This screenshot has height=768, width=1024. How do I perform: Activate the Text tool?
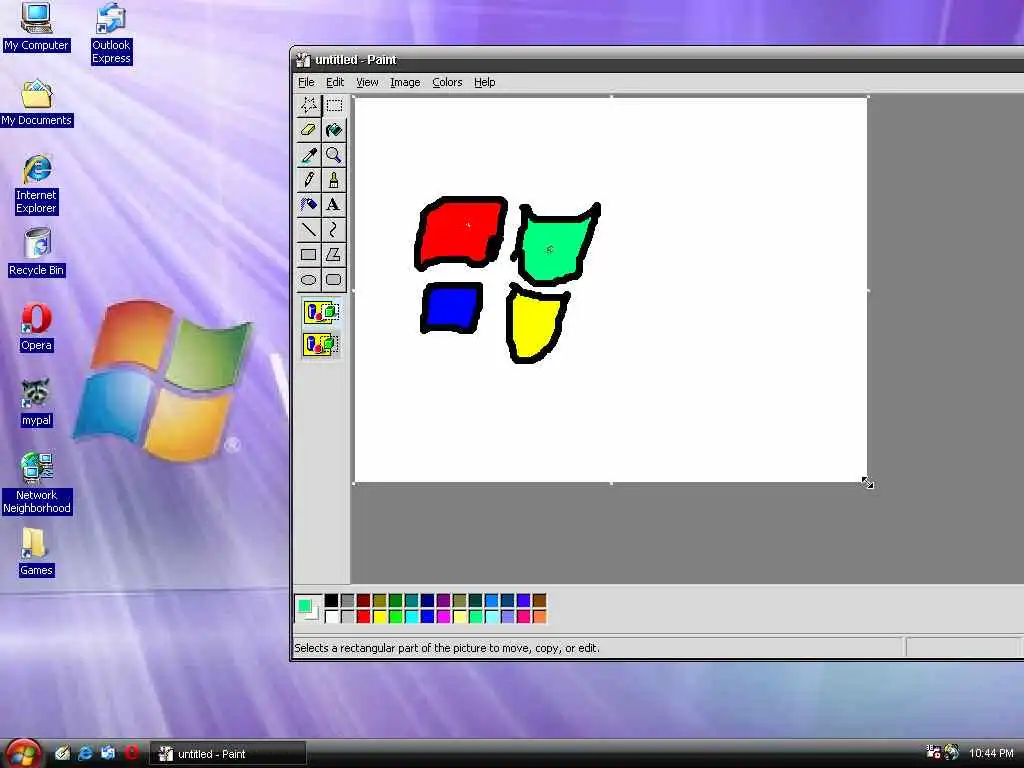[x=334, y=204]
